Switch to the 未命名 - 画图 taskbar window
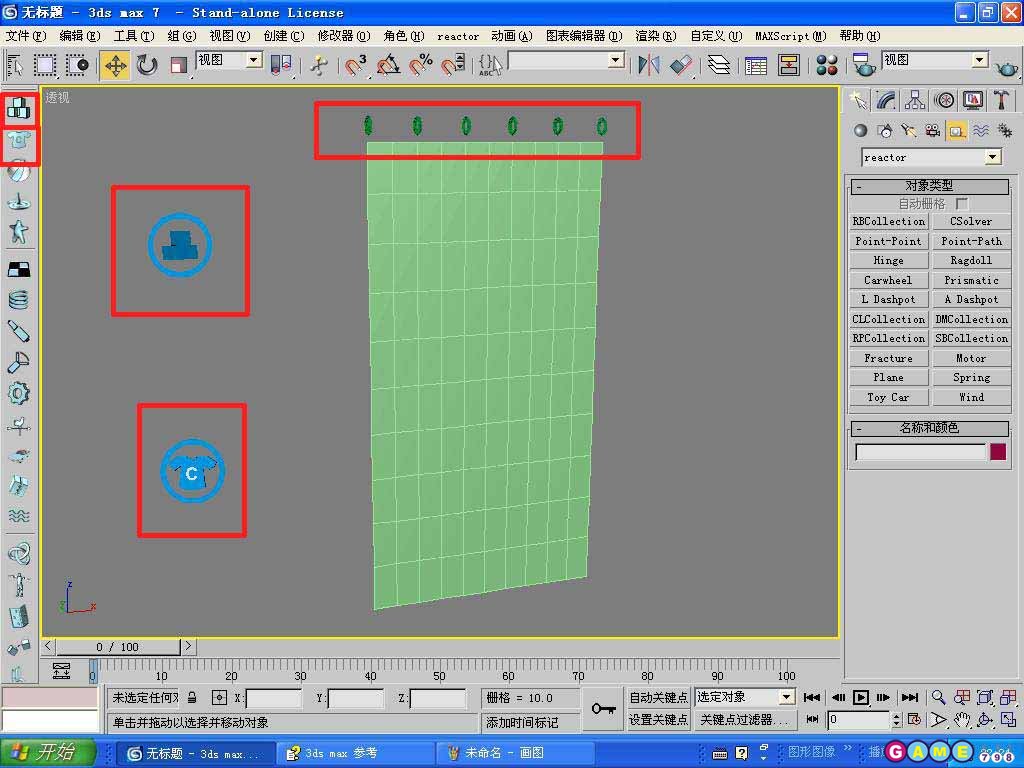The image size is (1024, 768). point(515,753)
